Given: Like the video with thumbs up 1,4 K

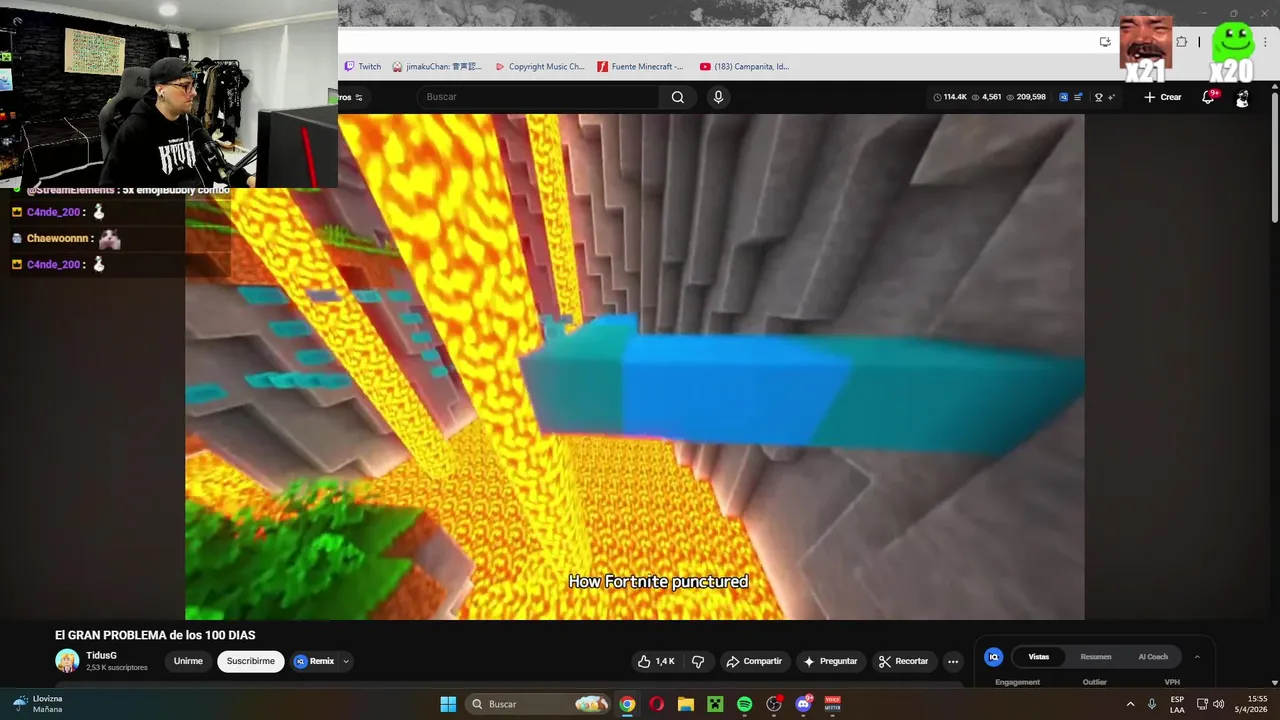Looking at the screenshot, I should 656,661.
